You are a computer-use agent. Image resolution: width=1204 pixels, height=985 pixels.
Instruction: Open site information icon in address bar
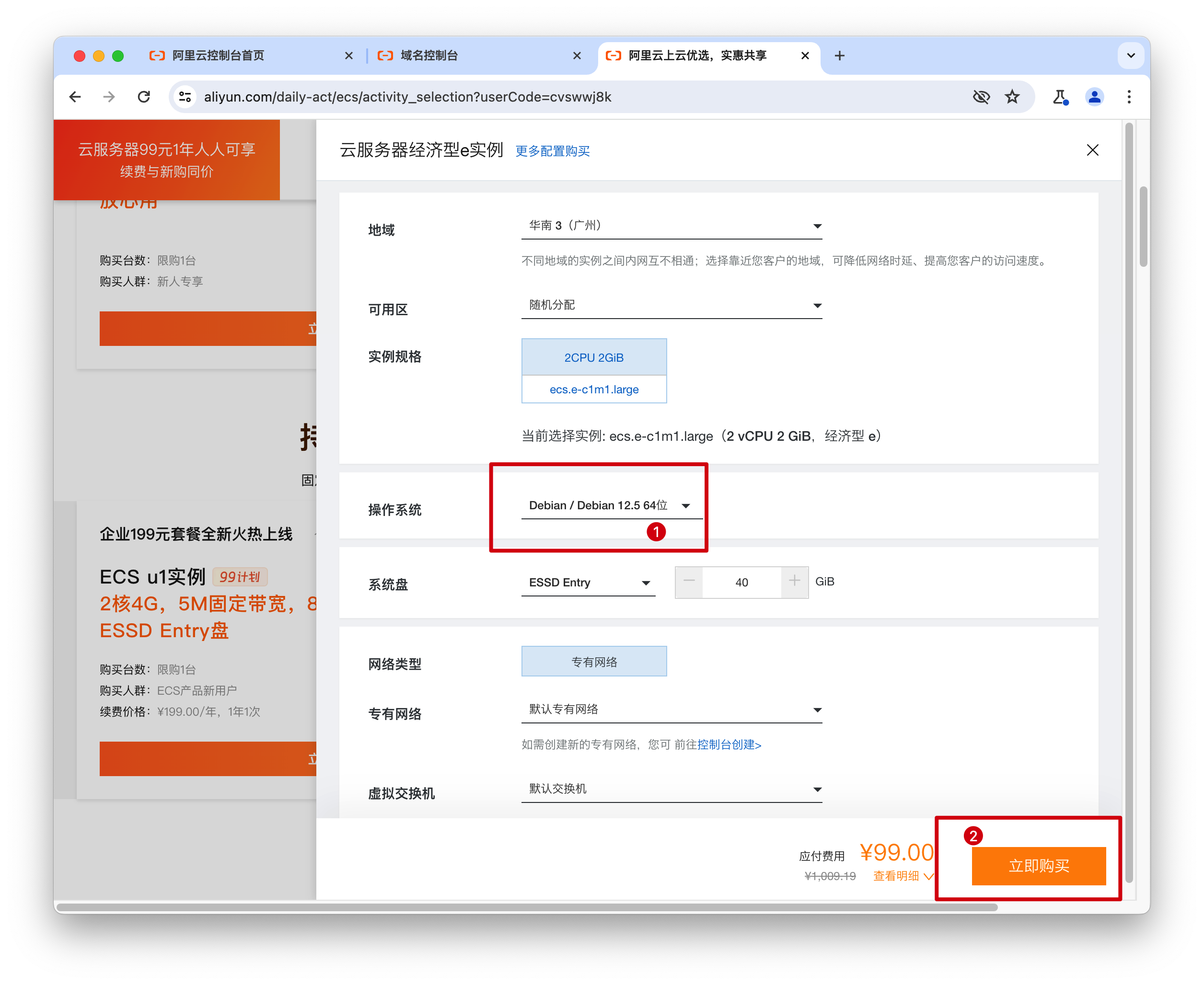pyautogui.click(x=185, y=97)
